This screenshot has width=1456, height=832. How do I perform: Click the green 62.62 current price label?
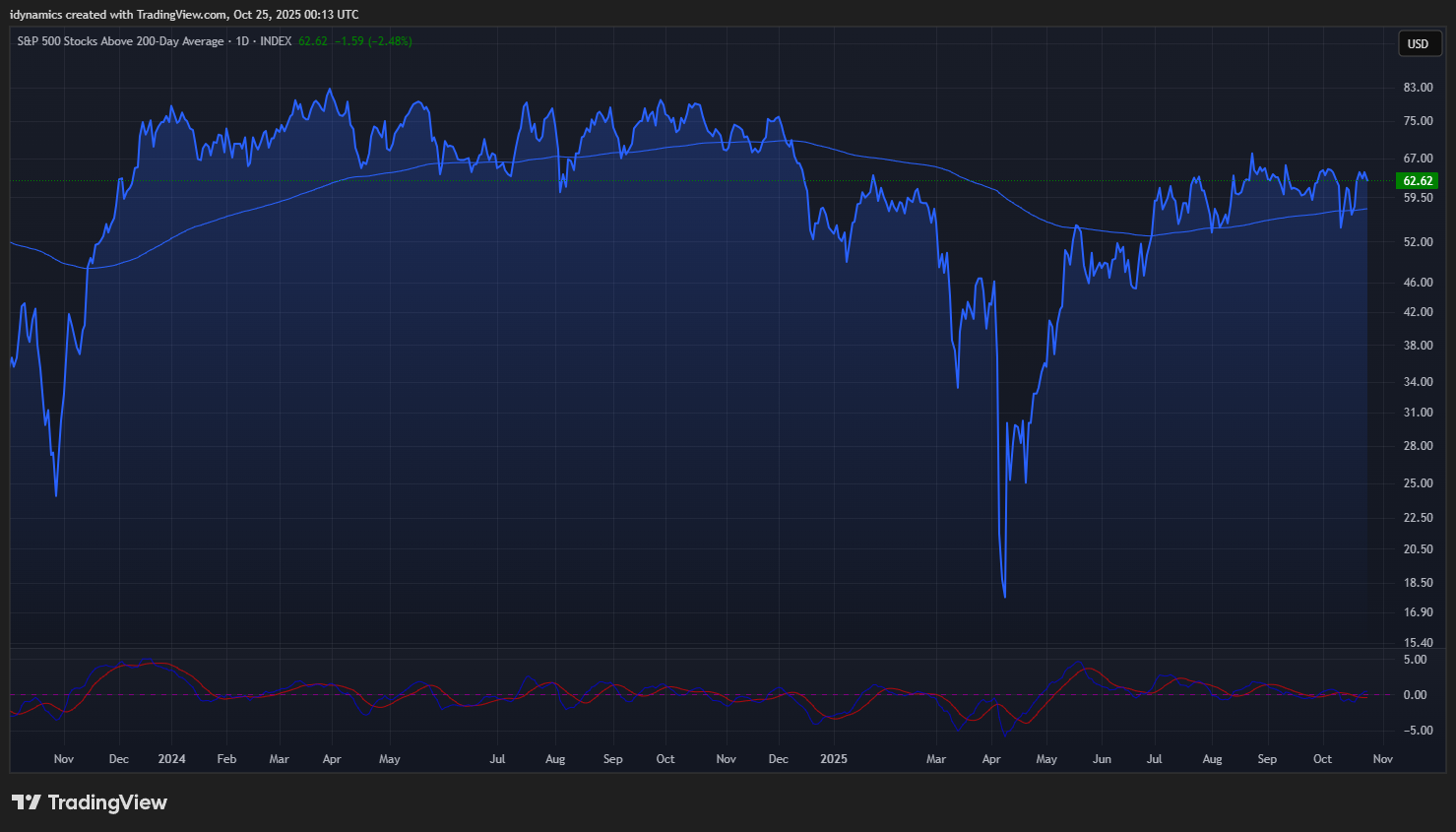tap(1418, 181)
